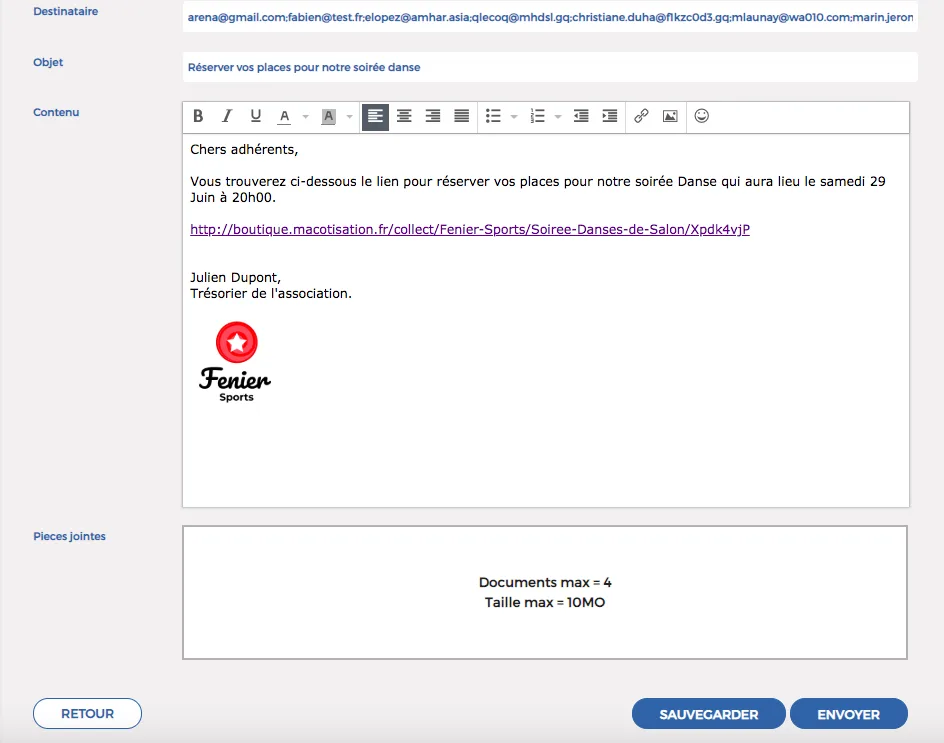The image size is (944, 743).
Task: Insert a numbered list
Action: pyautogui.click(x=538, y=116)
